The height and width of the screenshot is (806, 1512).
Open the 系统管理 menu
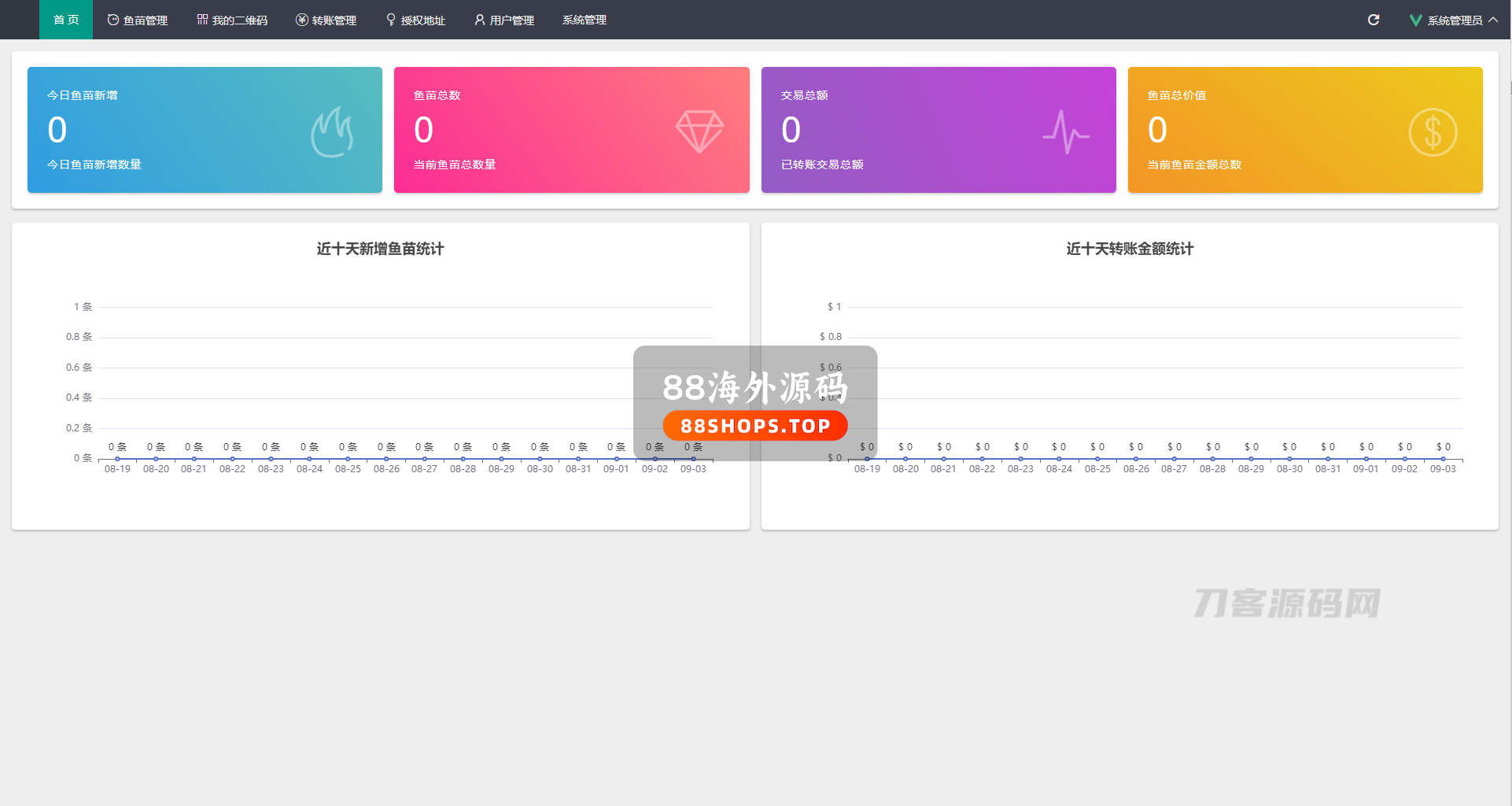point(584,20)
